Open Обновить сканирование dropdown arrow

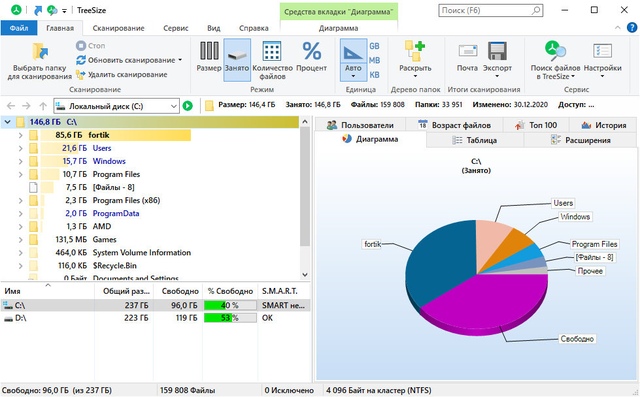pyautogui.click(x=180, y=60)
